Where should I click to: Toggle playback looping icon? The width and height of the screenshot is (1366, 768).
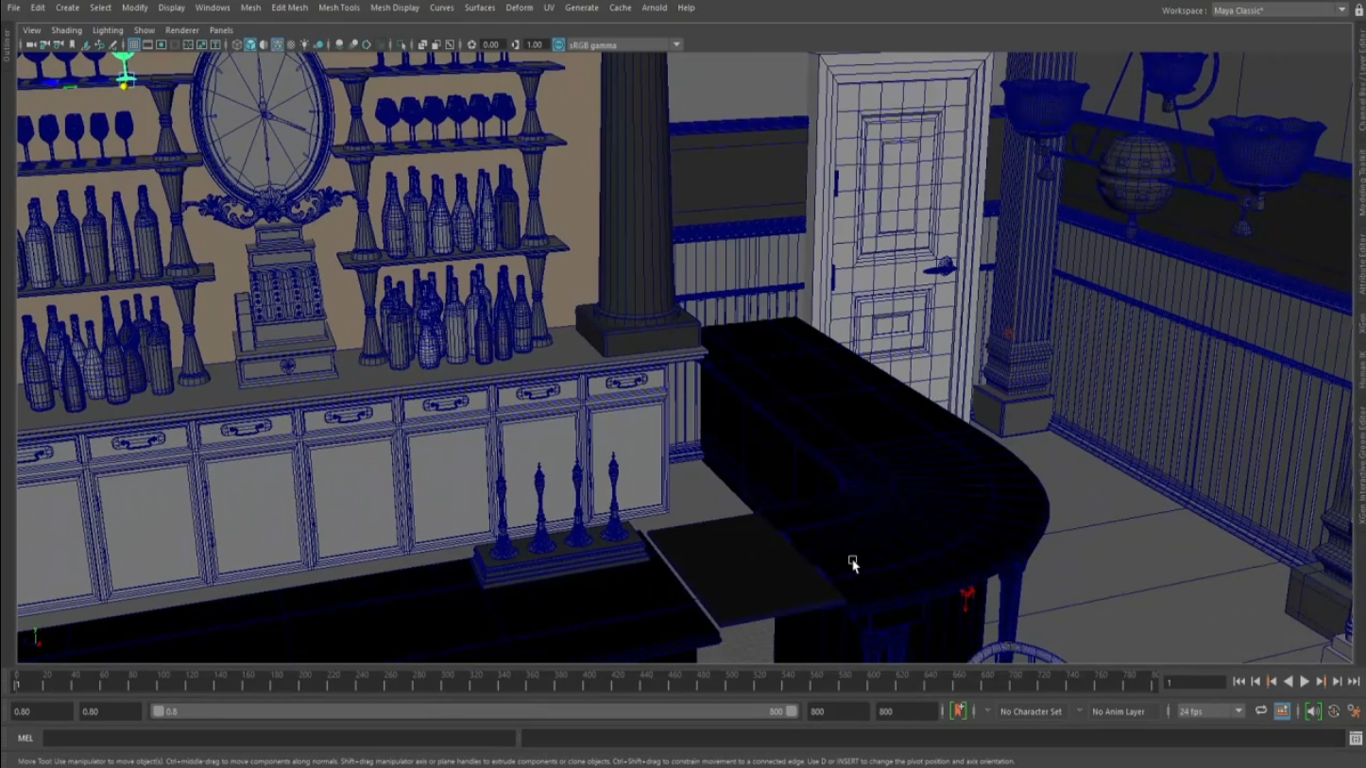pos(1261,711)
